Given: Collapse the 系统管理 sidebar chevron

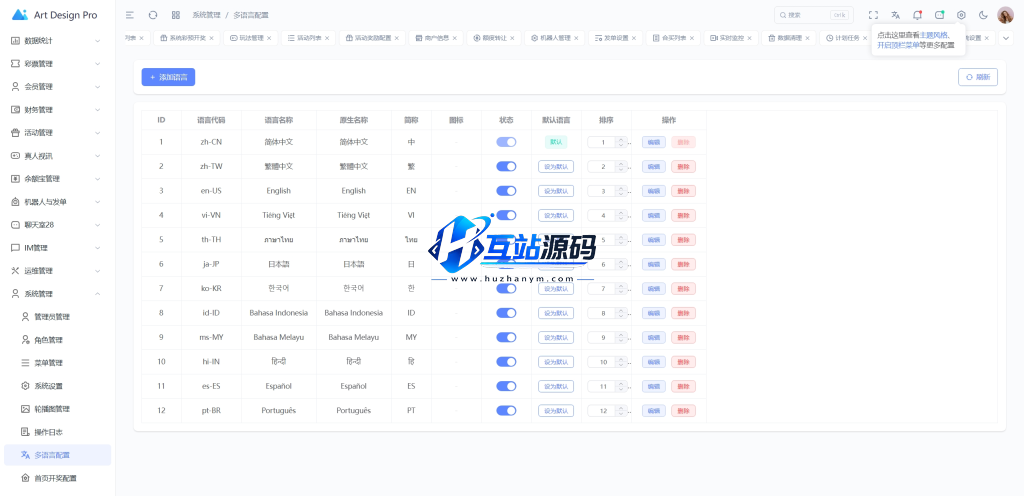Looking at the screenshot, I should [x=97, y=294].
